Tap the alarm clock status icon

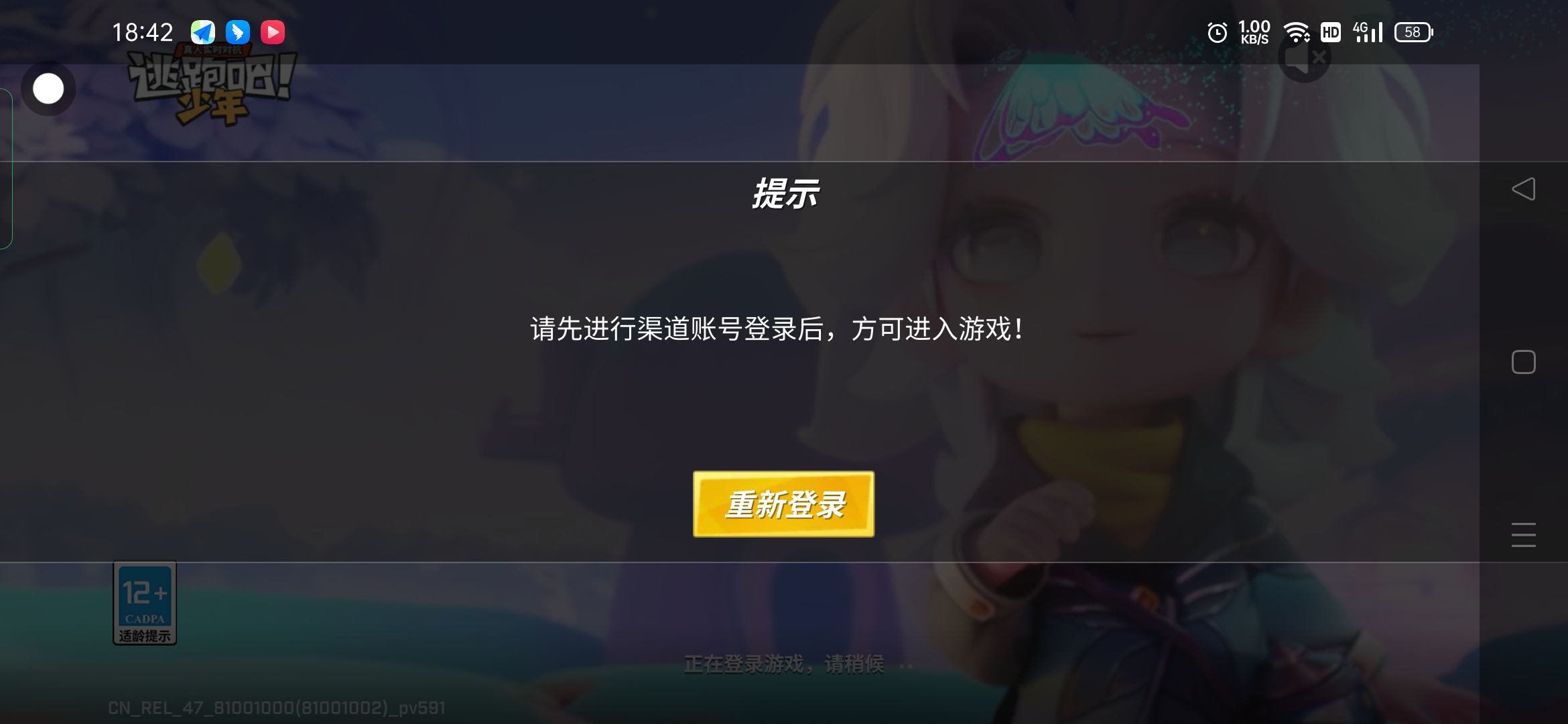pos(1217,32)
